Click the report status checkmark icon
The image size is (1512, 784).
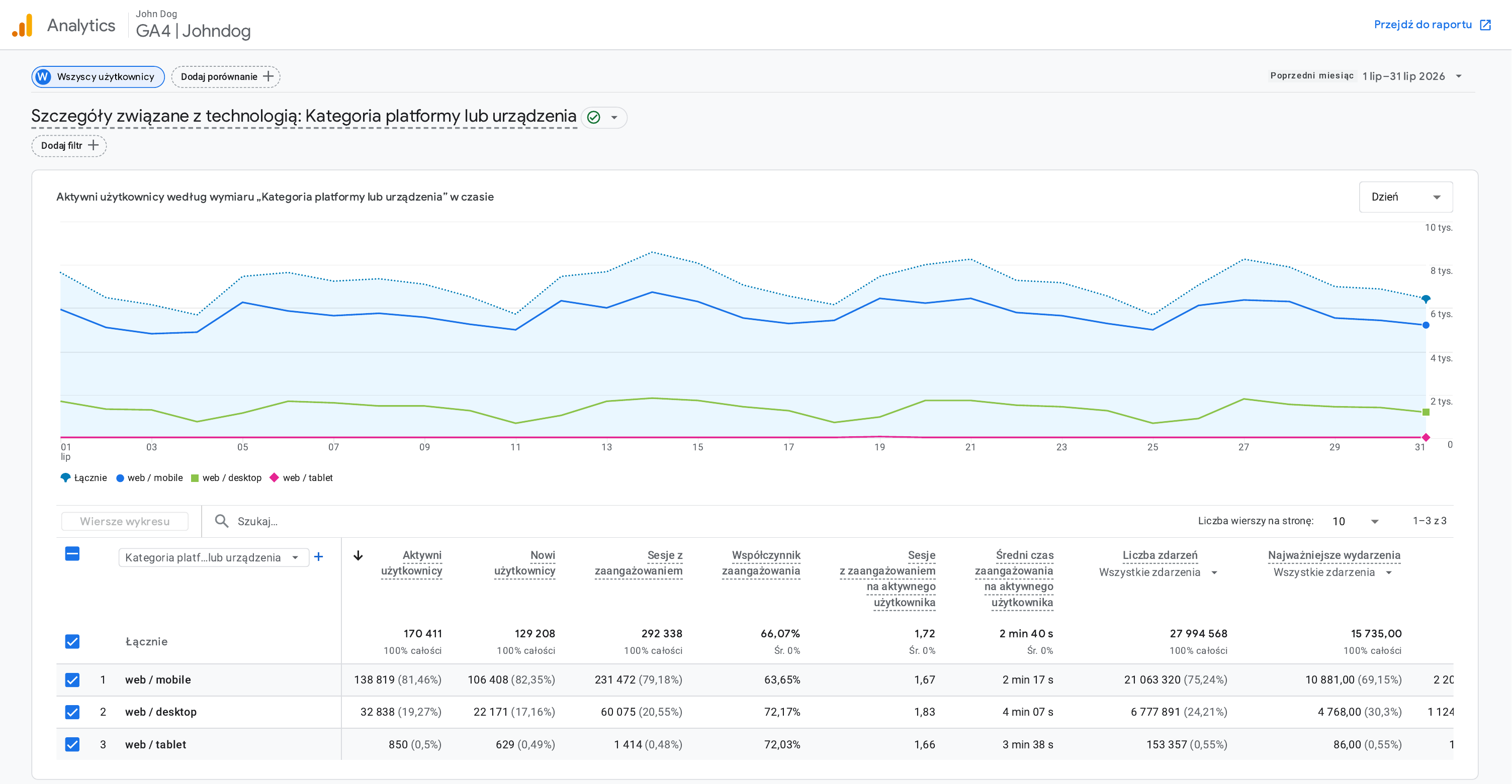click(x=593, y=118)
